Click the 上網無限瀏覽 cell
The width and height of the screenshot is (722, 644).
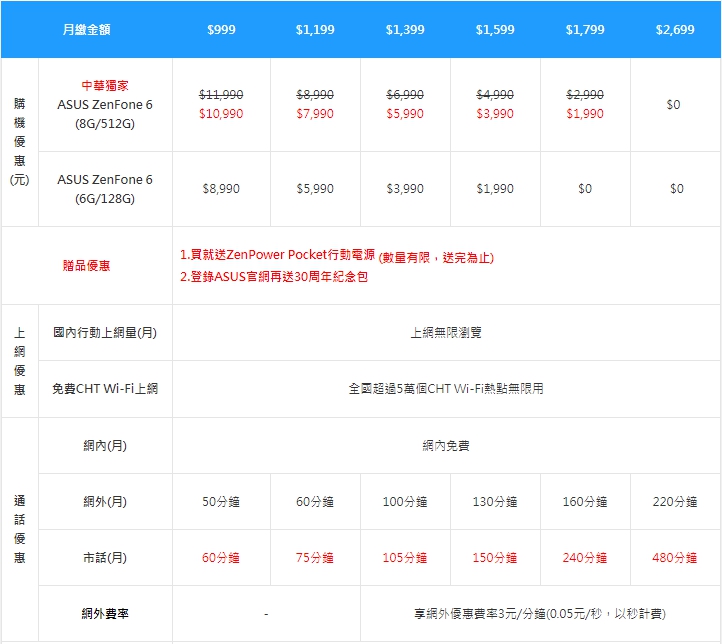446,332
